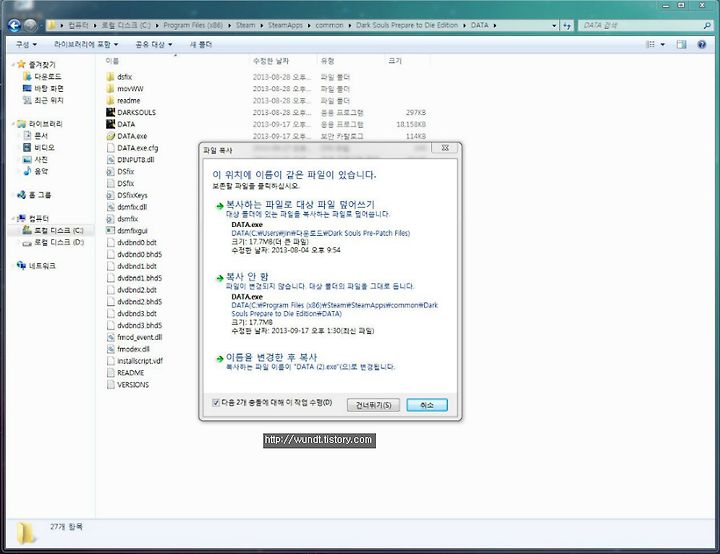
Task: Select DARKSOULS application icon
Action: [110, 112]
